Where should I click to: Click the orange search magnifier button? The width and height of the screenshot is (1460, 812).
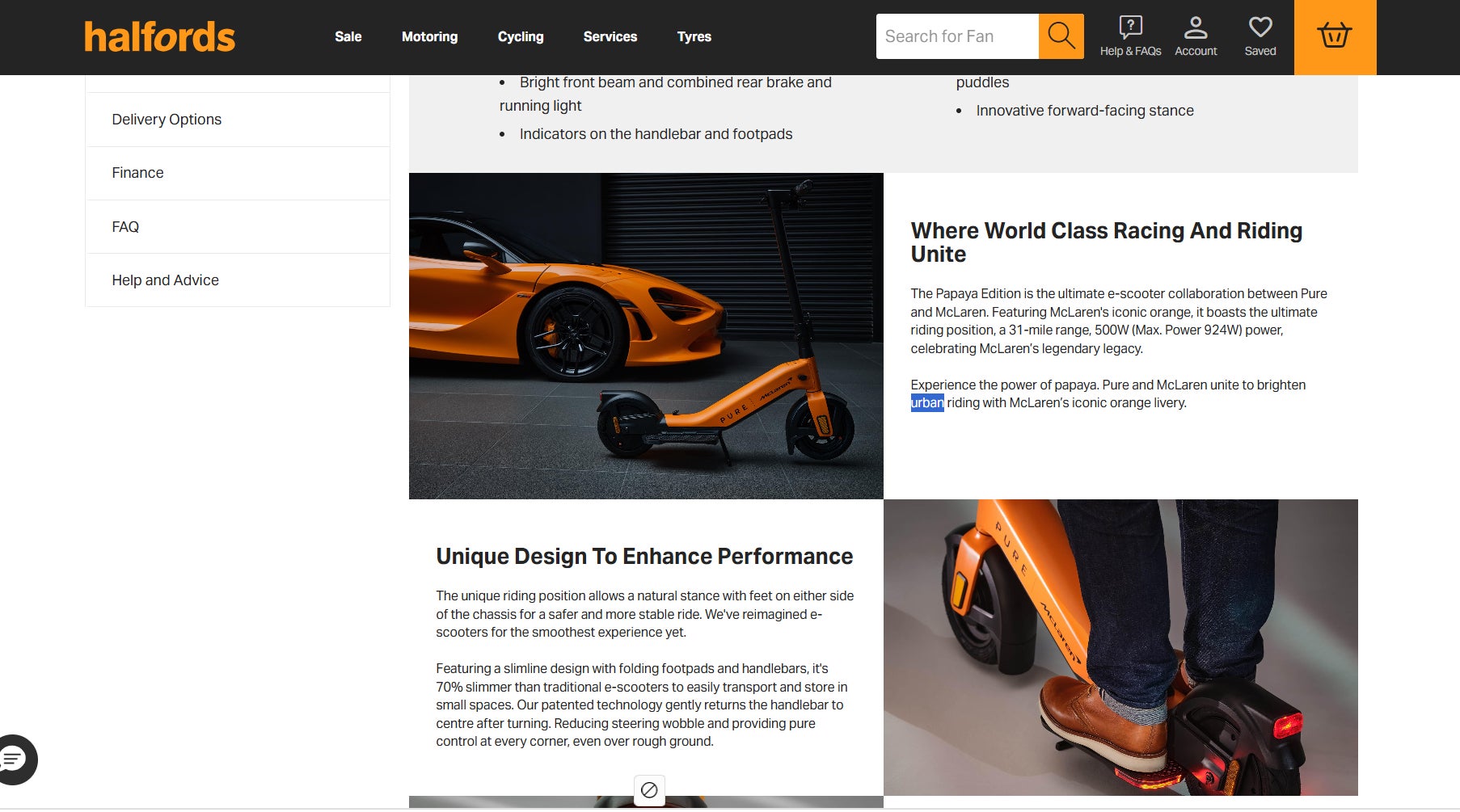click(1061, 36)
